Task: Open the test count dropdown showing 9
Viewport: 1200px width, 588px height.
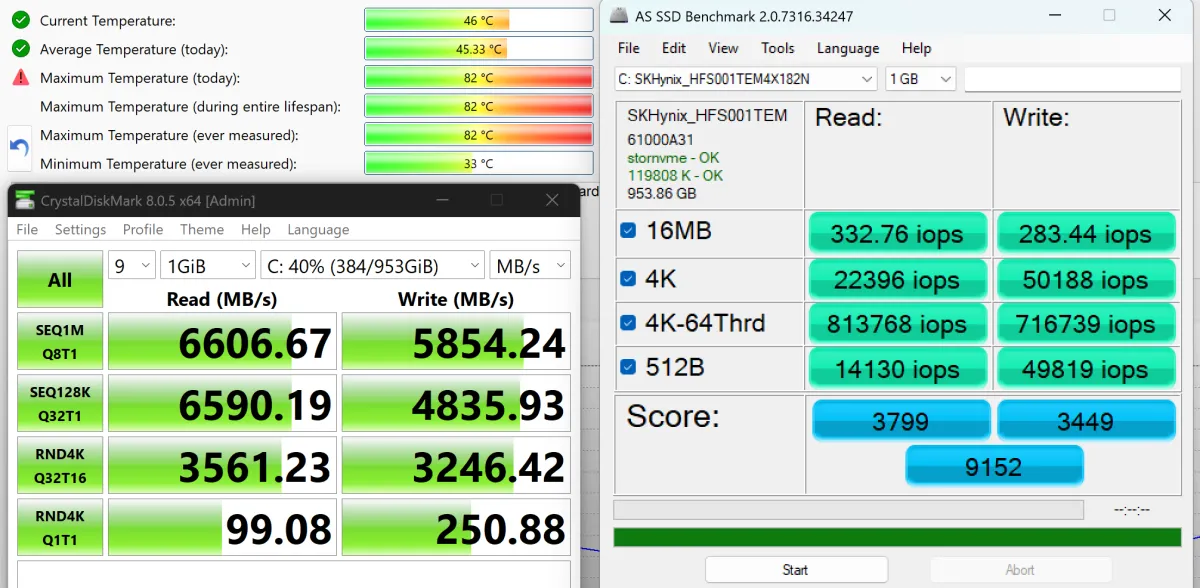Action: [132, 266]
